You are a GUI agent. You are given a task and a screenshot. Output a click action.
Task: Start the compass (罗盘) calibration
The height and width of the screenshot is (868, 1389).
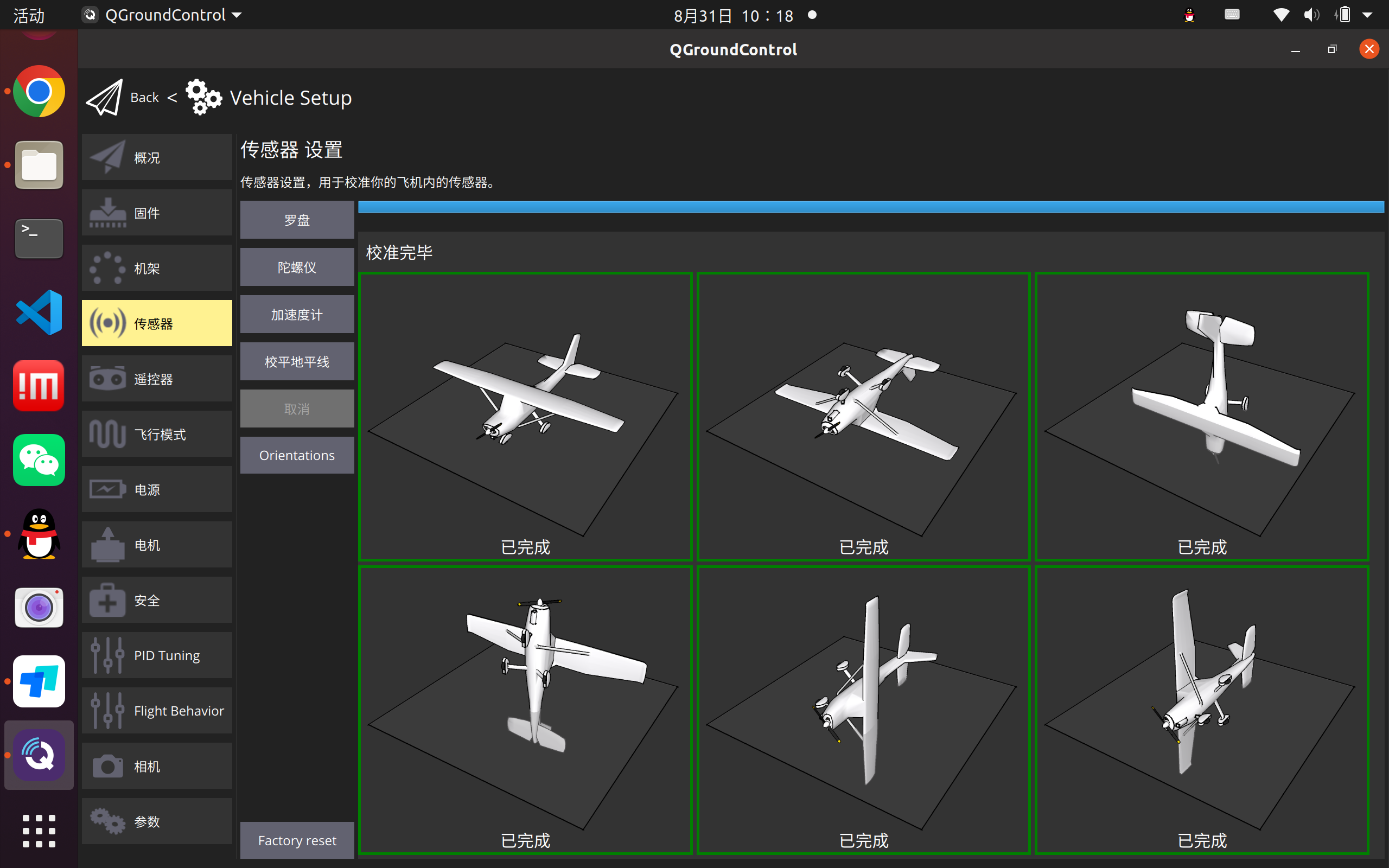(x=297, y=220)
